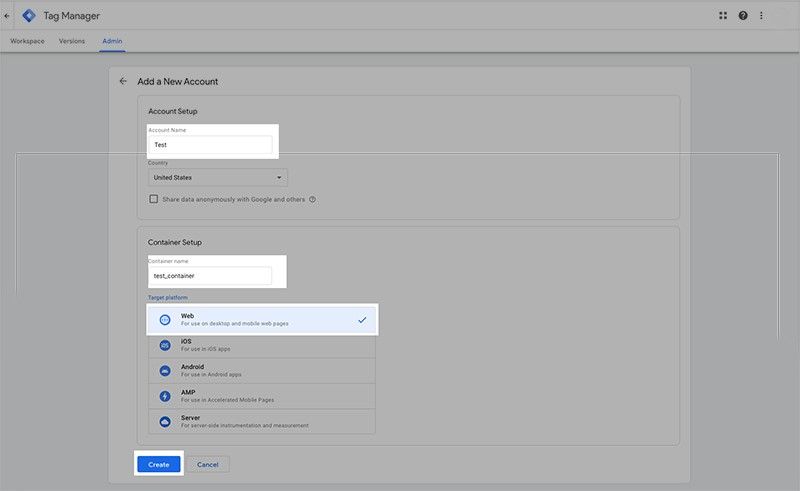Switch to the Versions tab
This screenshot has width=800, height=491.
coord(72,41)
